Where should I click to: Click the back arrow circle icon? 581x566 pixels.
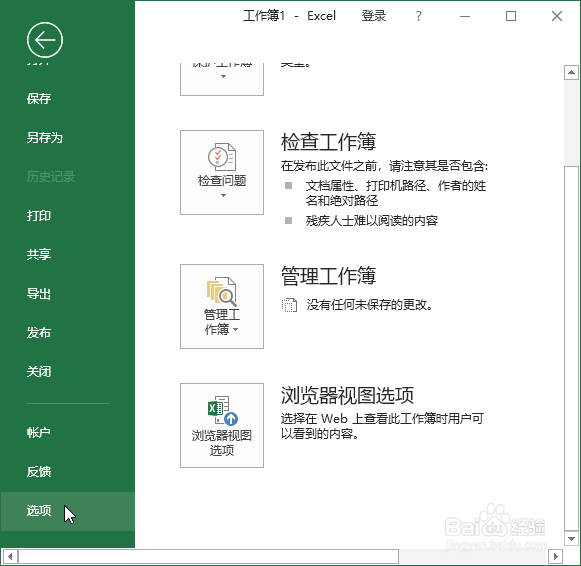point(45,40)
